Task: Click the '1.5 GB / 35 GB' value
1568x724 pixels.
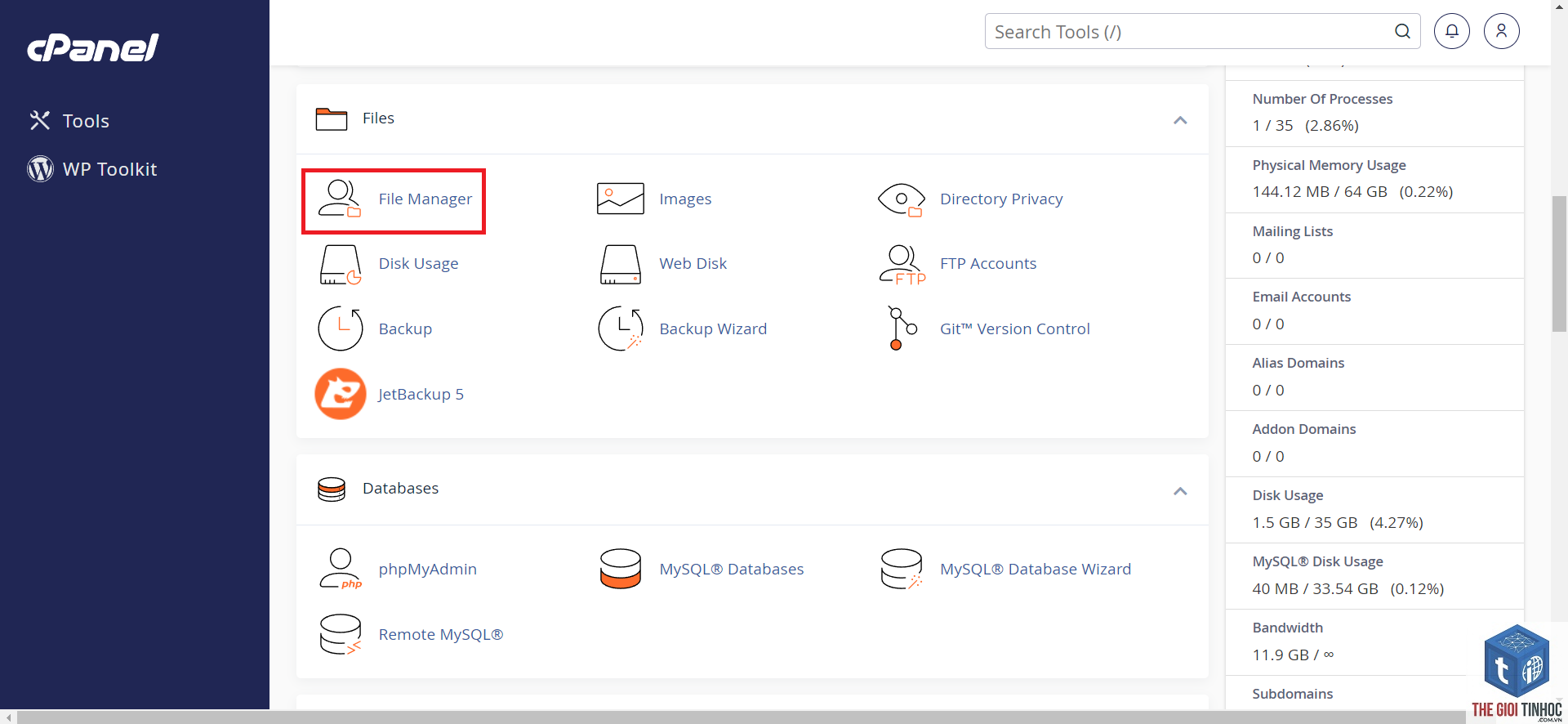Action: click(x=1305, y=522)
